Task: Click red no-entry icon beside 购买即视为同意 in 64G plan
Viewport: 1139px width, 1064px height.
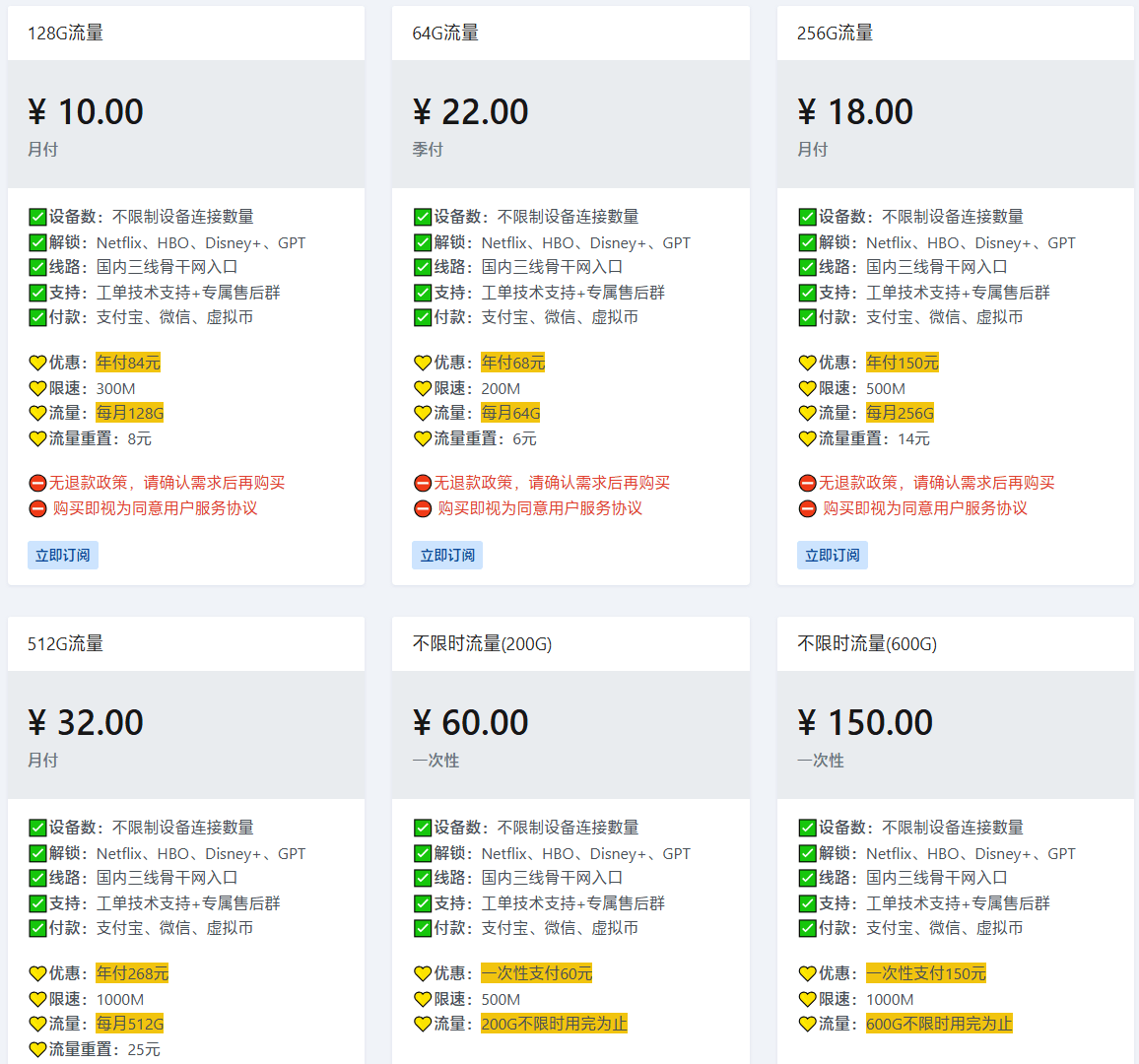Action: click(423, 509)
